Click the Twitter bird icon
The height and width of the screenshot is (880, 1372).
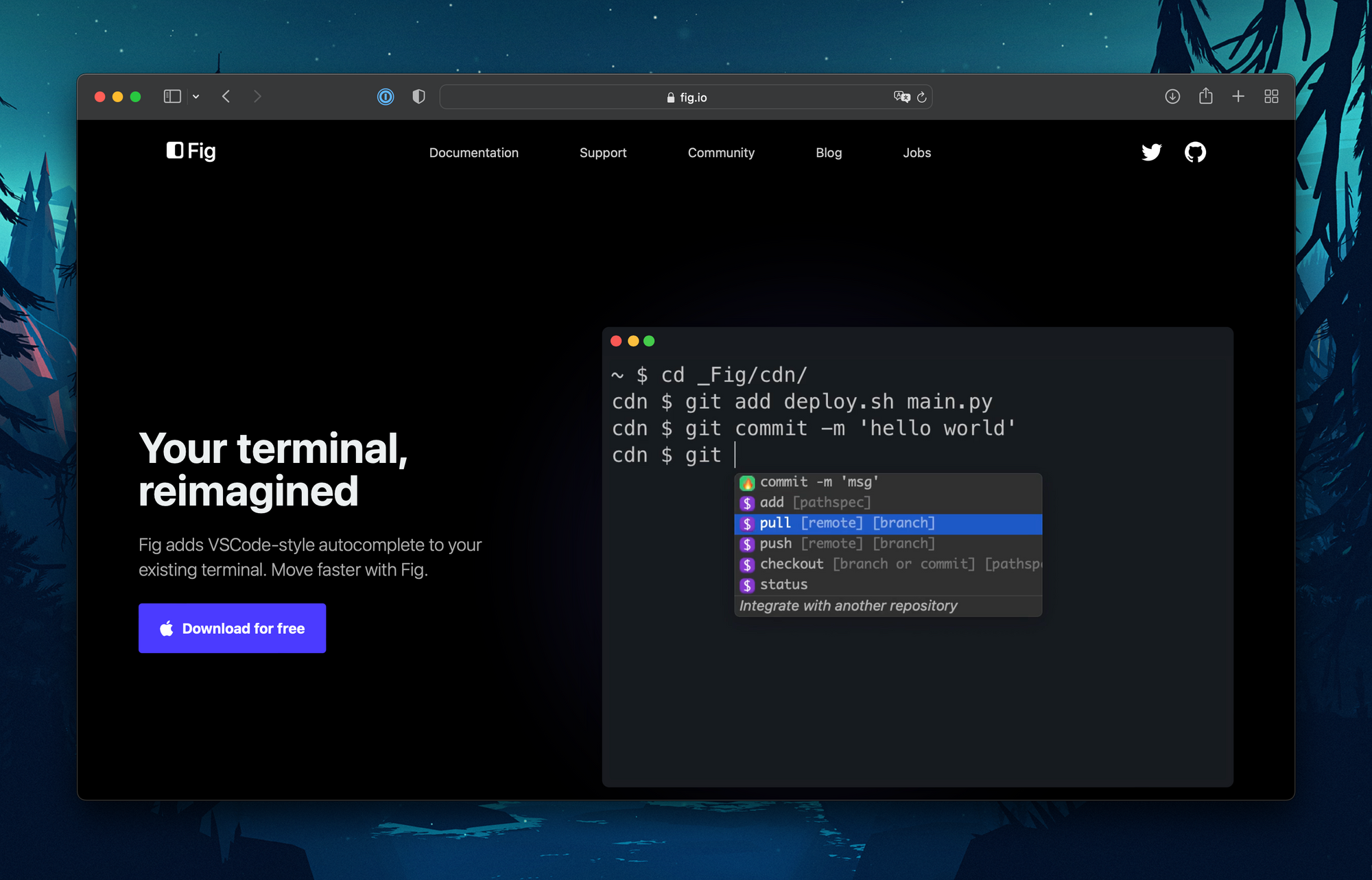point(1152,152)
